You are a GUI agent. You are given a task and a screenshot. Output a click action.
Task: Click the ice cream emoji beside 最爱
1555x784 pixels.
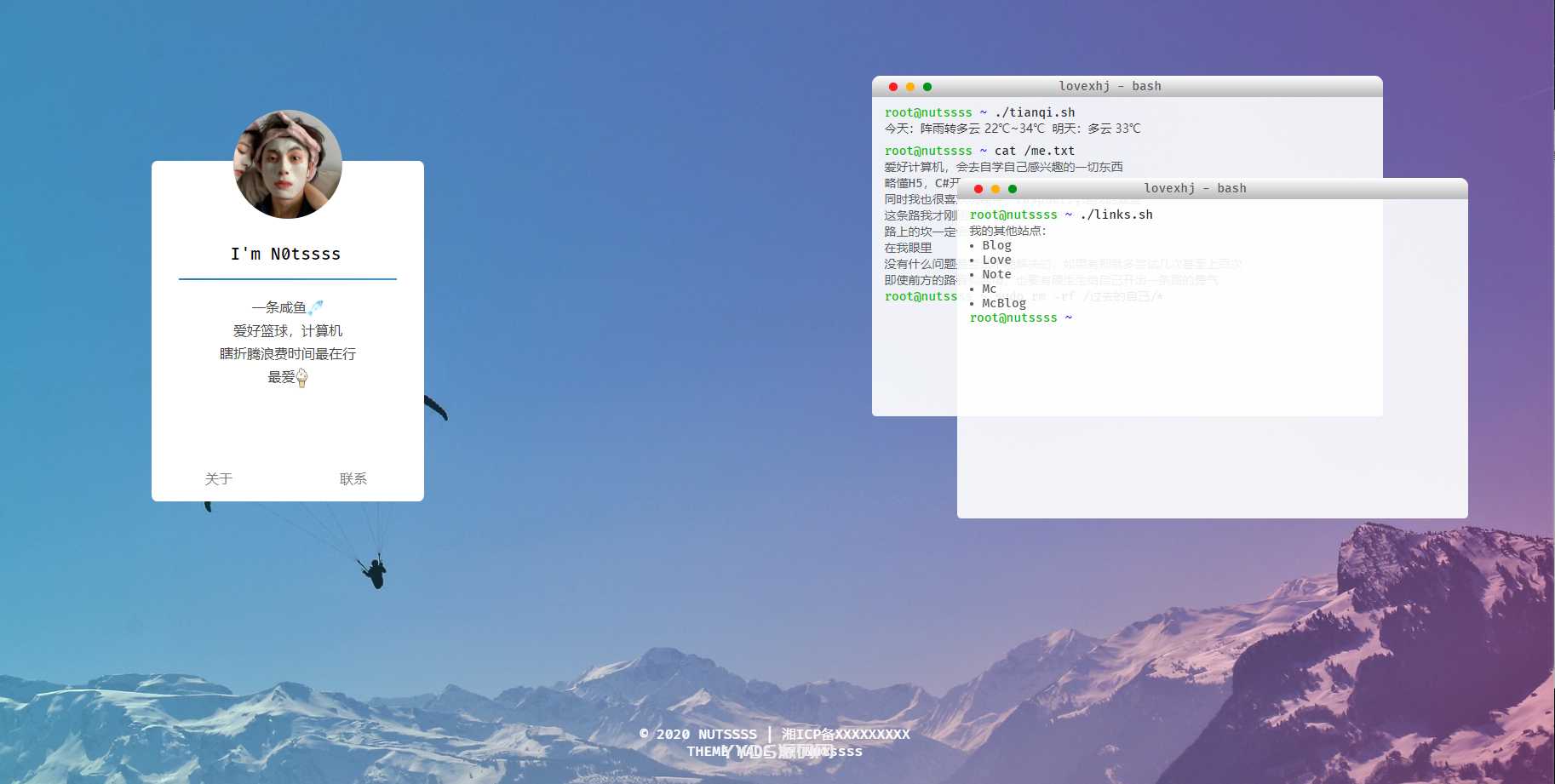(x=301, y=377)
